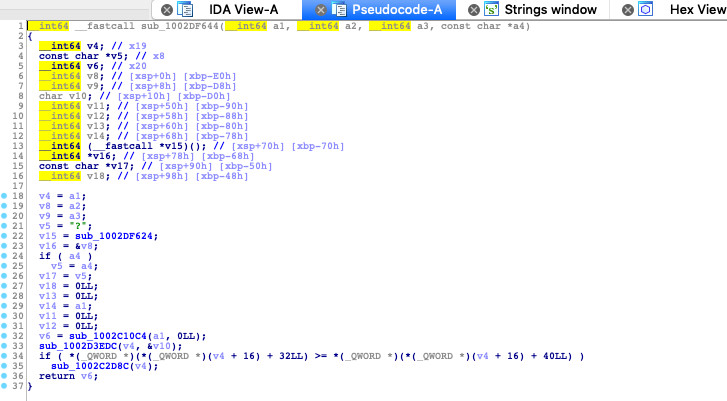The image size is (727, 401).
Task: Select the Pseudocode-A tab
Action: tap(397, 10)
